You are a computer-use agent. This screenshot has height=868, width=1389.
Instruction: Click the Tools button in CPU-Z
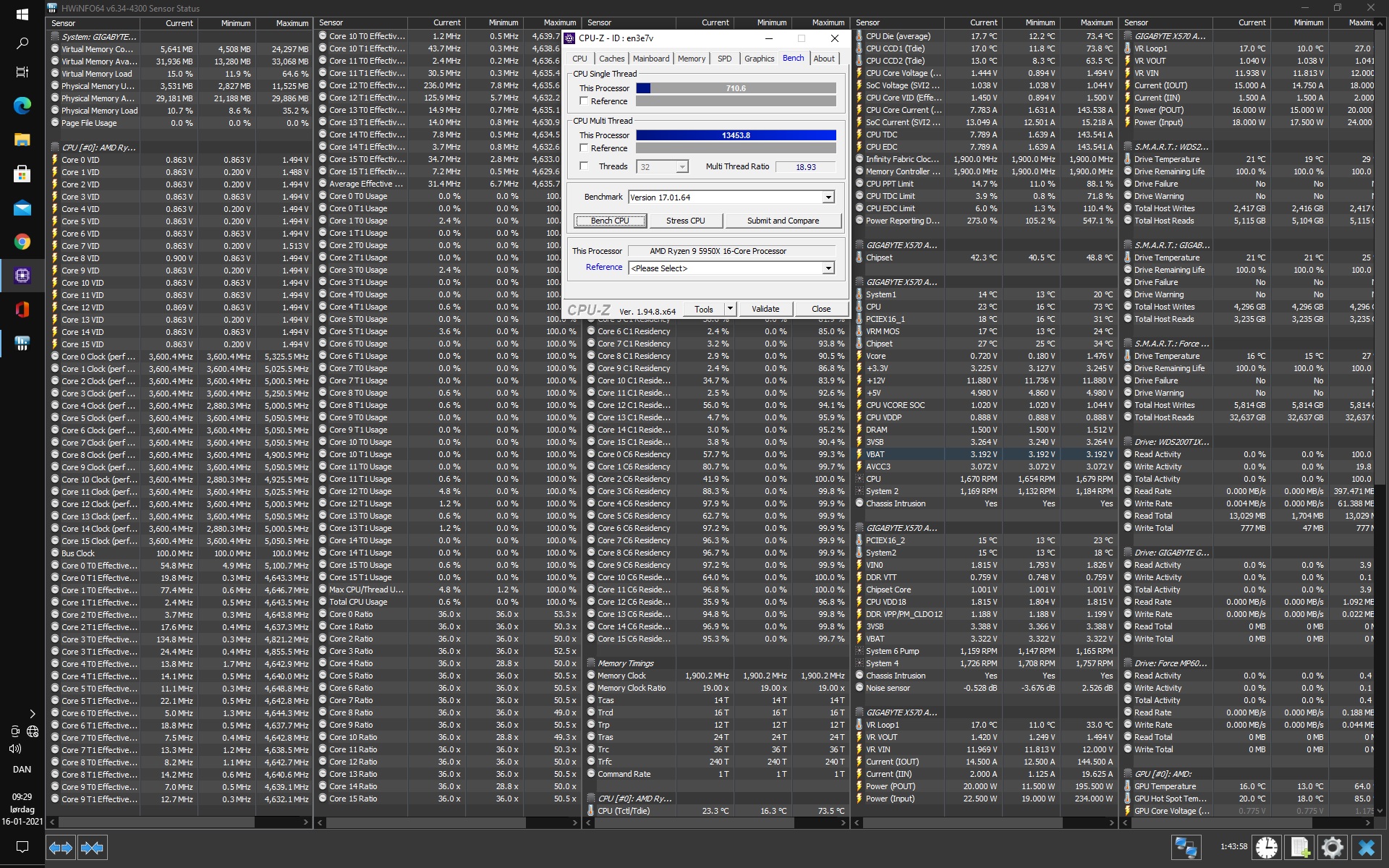click(704, 309)
